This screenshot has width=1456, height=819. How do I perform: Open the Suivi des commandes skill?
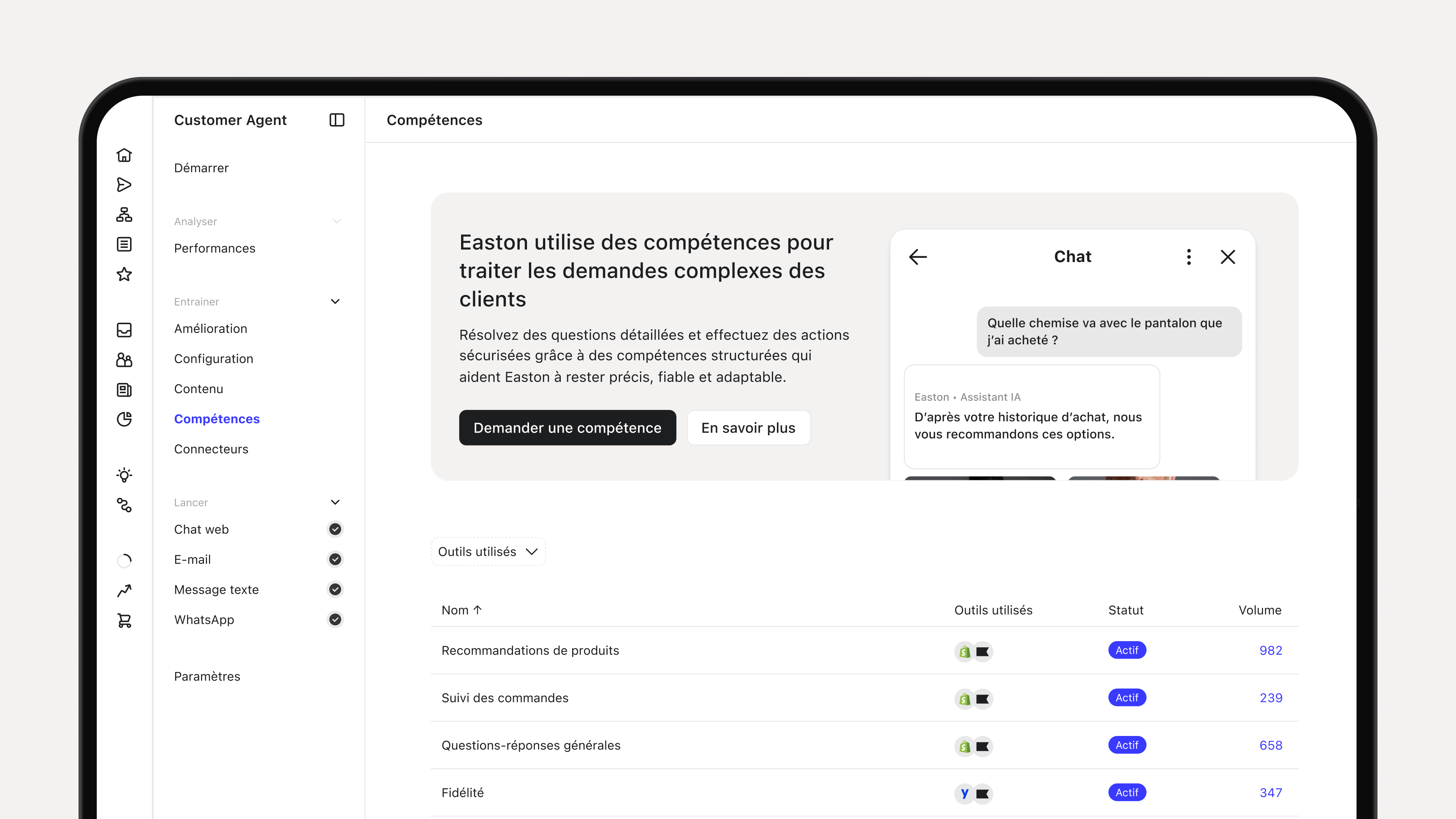(505, 698)
